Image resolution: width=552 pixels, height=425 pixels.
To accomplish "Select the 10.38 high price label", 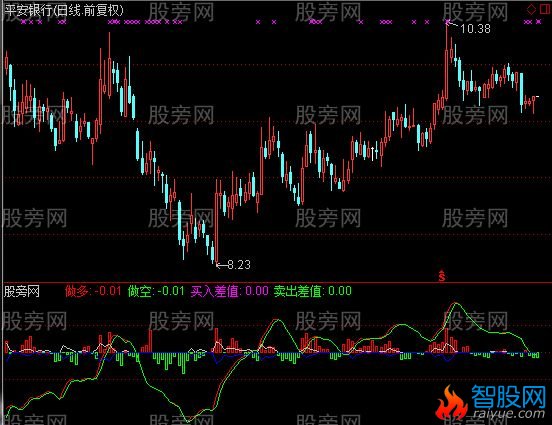I will point(475,29).
